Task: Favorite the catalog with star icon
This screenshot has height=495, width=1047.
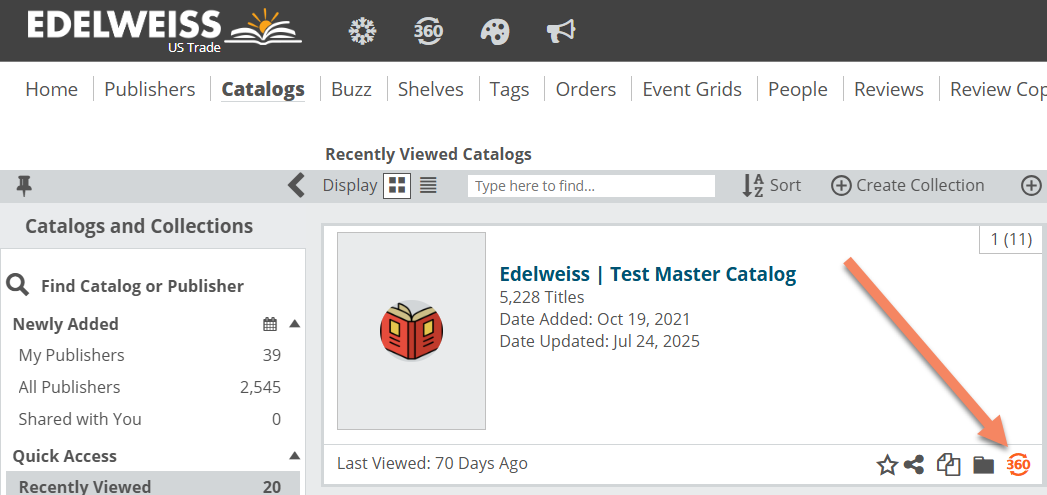Action: click(887, 464)
